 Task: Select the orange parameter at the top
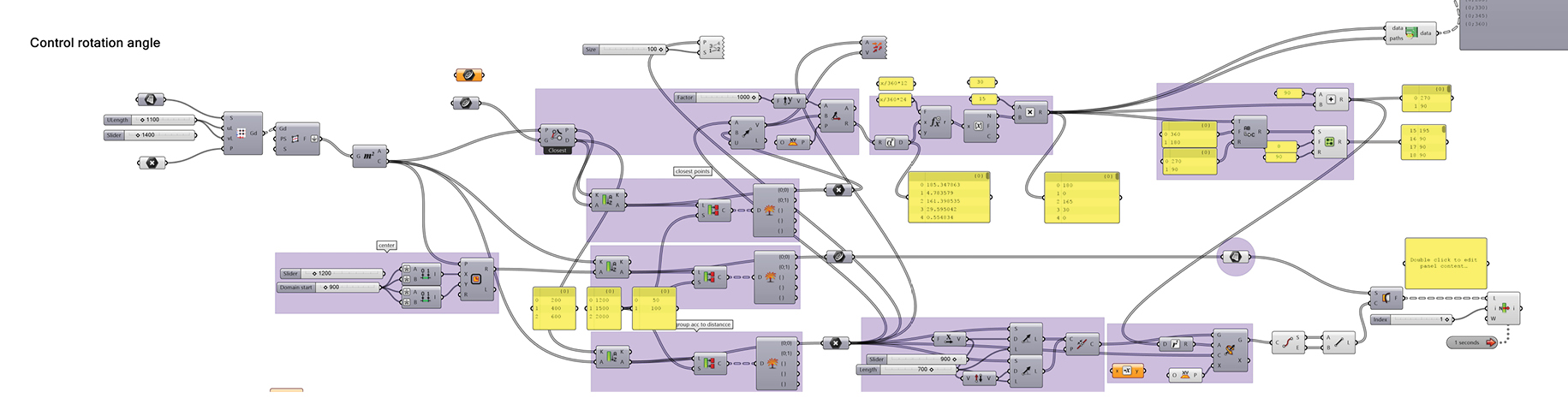click(x=469, y=75)
